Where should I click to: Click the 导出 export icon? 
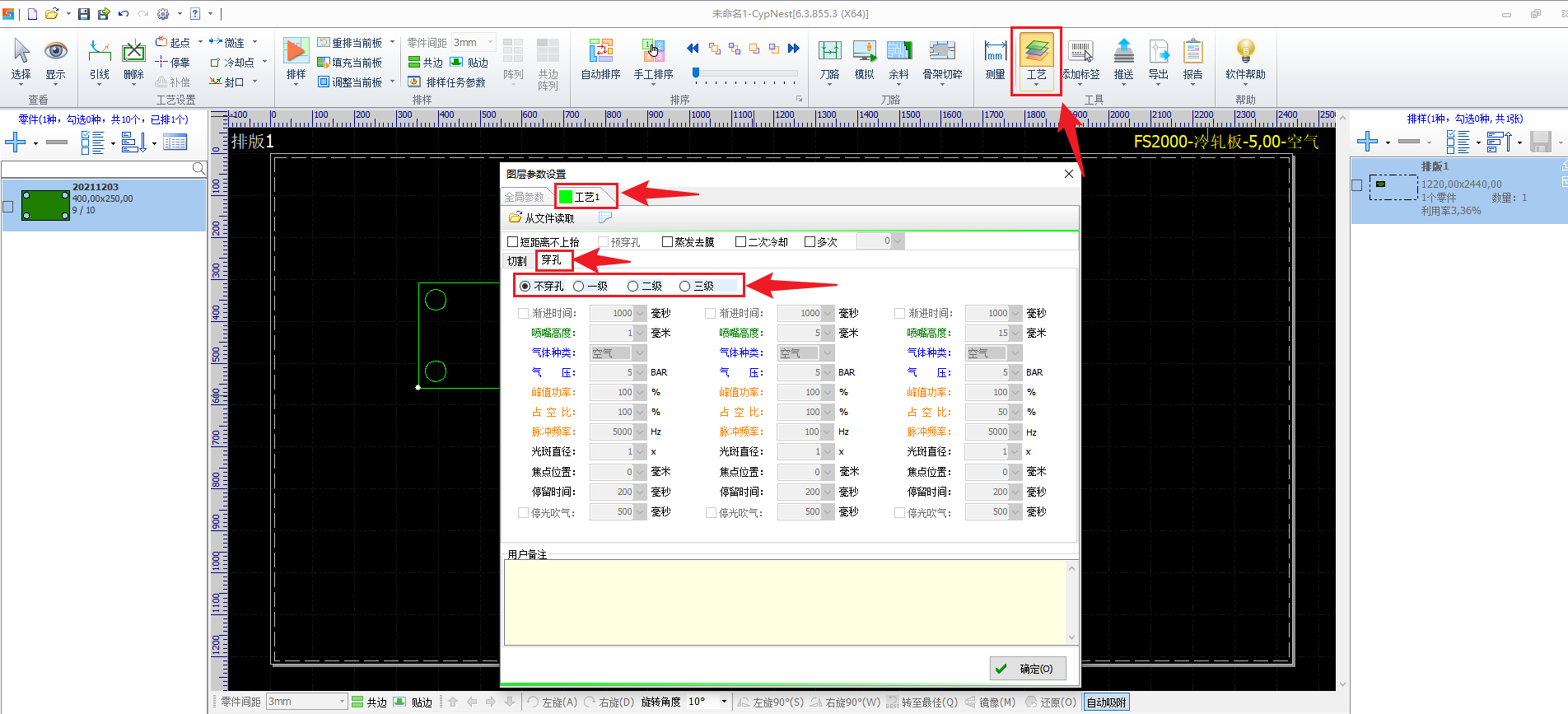(1159, 52)
